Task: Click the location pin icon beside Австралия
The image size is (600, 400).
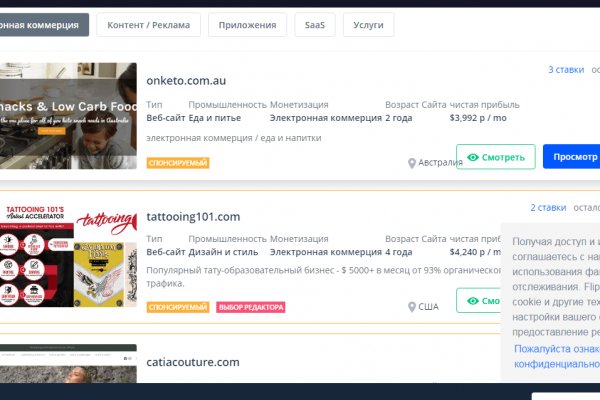Action: pos(412,163)
